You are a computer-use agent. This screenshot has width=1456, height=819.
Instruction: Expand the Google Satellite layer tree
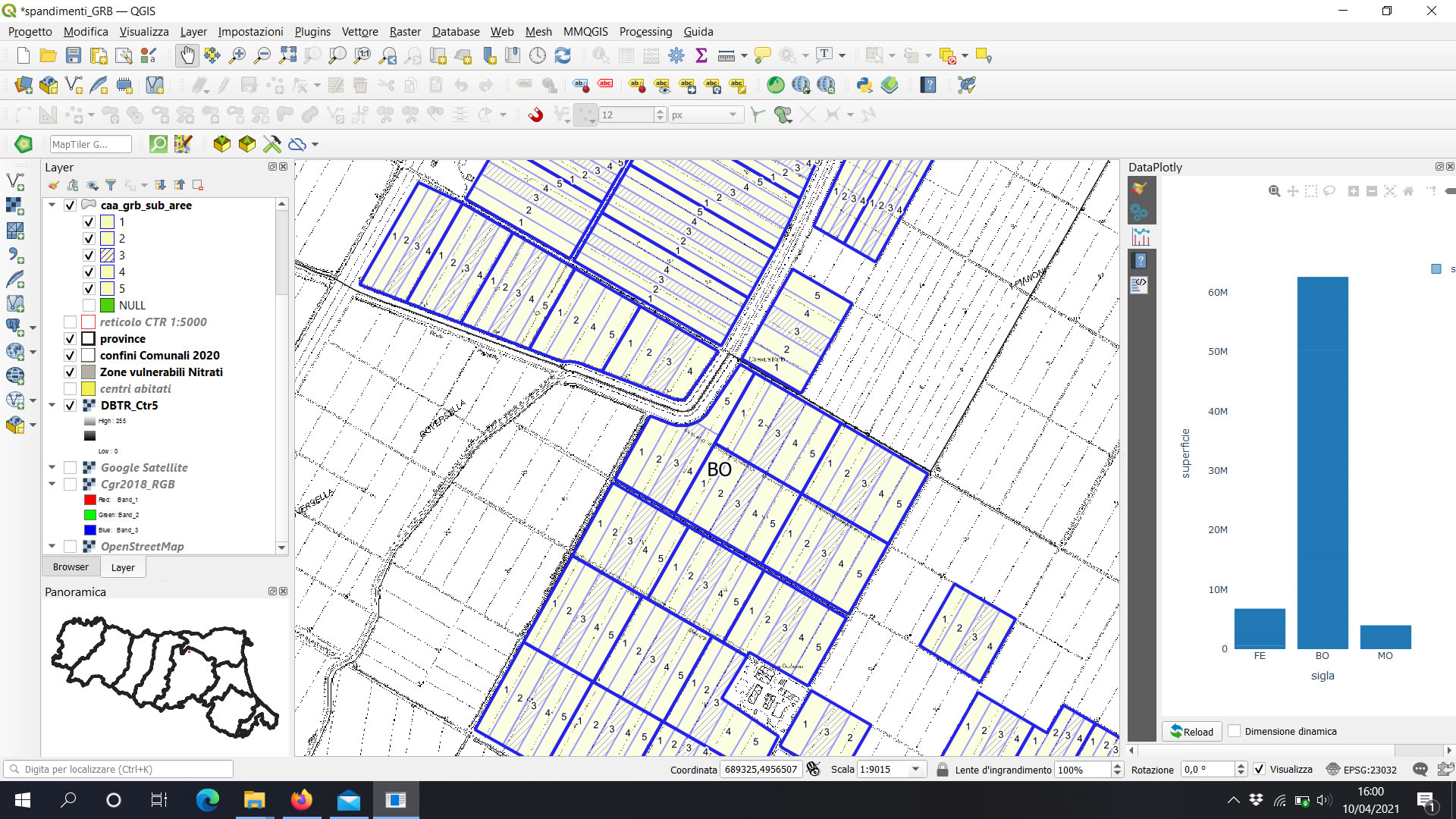point(52,468)
